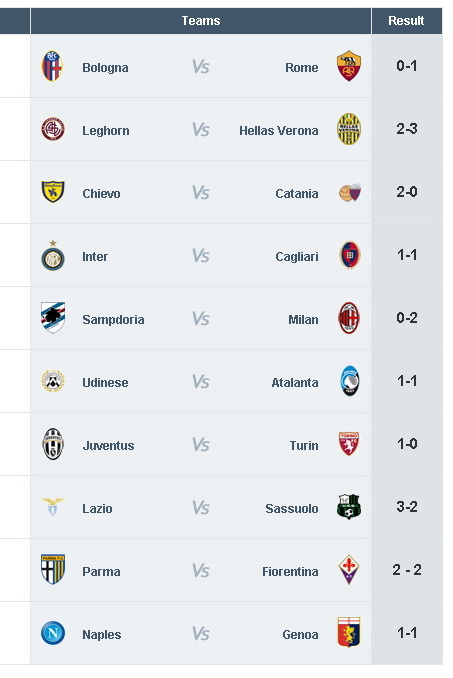Select the Result column header
This screenshot has width=453, height=678.
click(x=406, y=20)
